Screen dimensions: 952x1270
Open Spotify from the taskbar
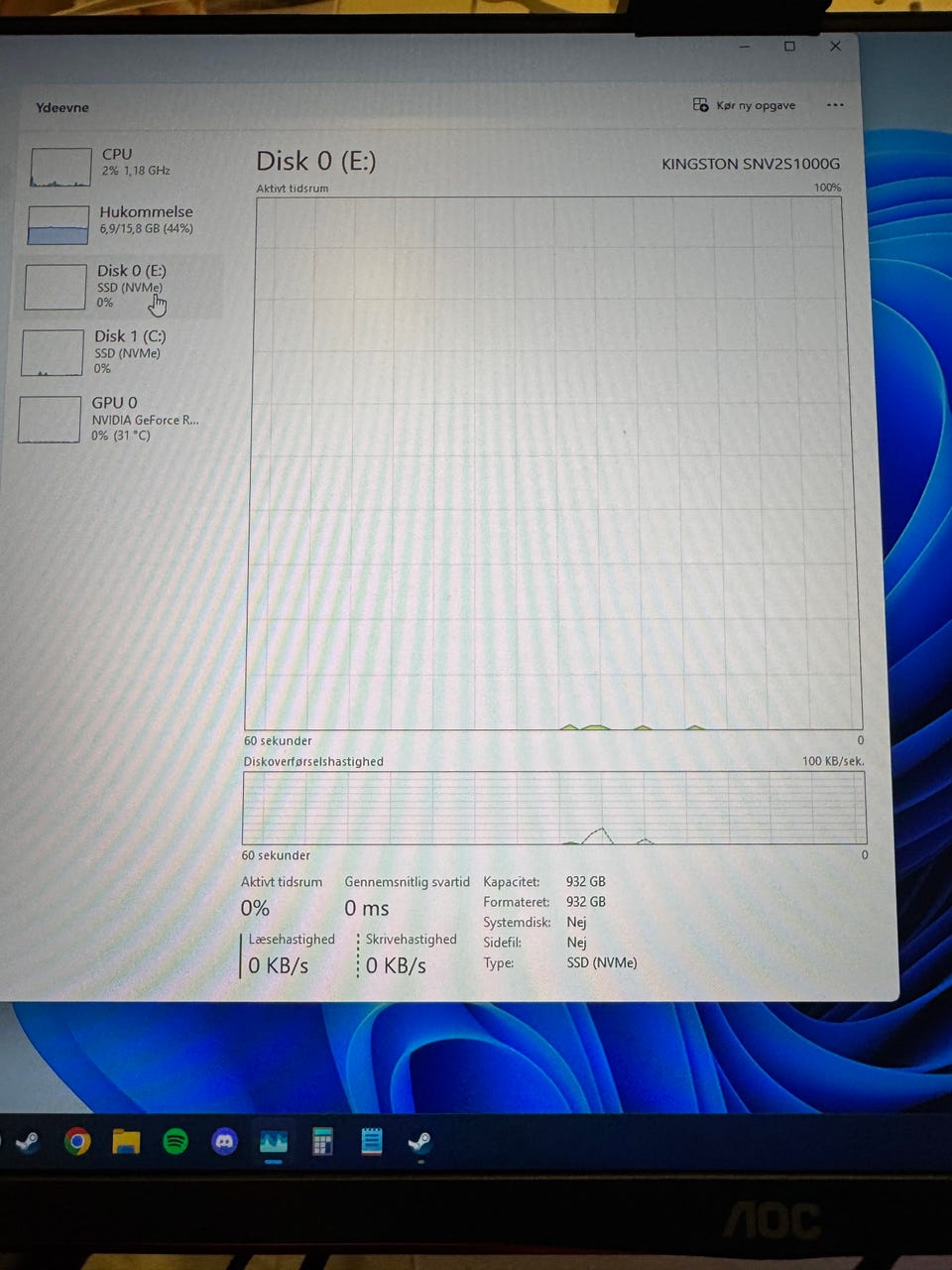[176, 1142]
